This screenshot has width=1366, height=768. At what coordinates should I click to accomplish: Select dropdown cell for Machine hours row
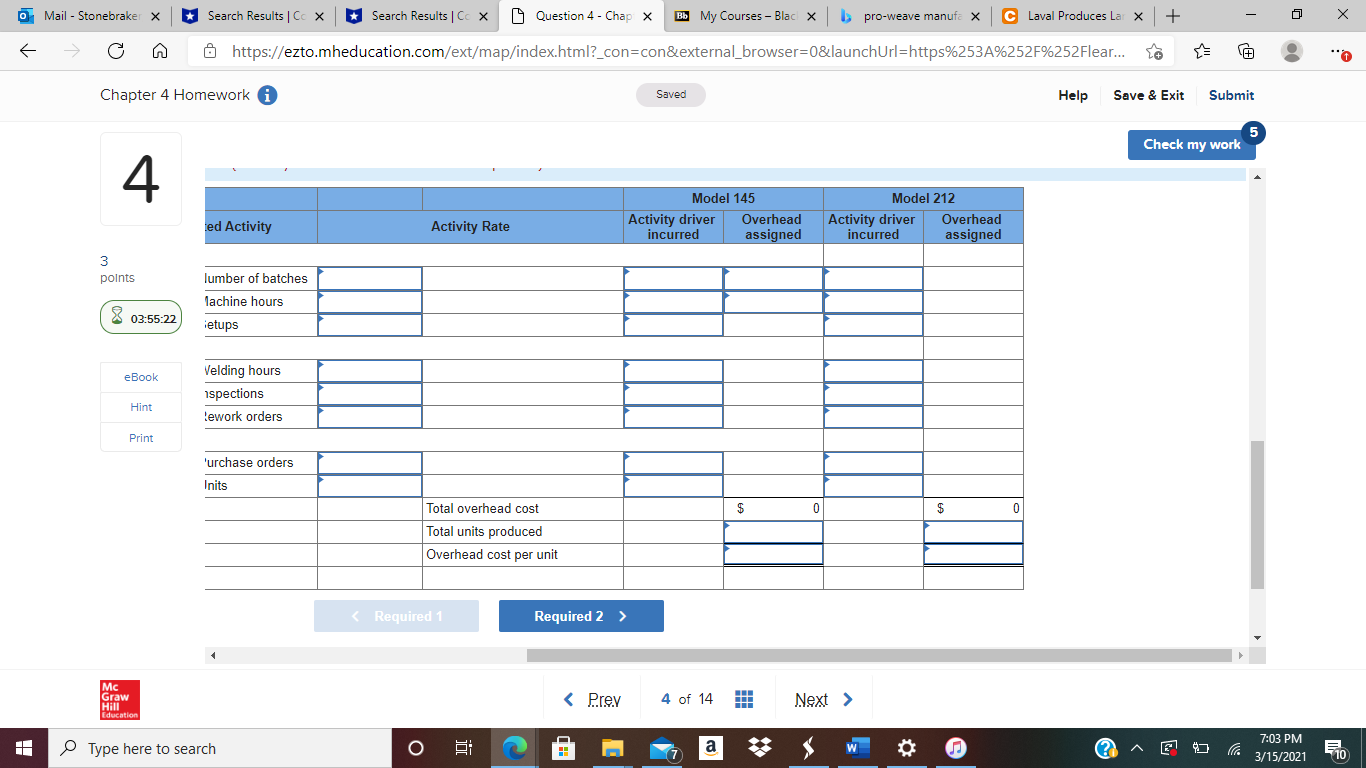pos(370,301)
